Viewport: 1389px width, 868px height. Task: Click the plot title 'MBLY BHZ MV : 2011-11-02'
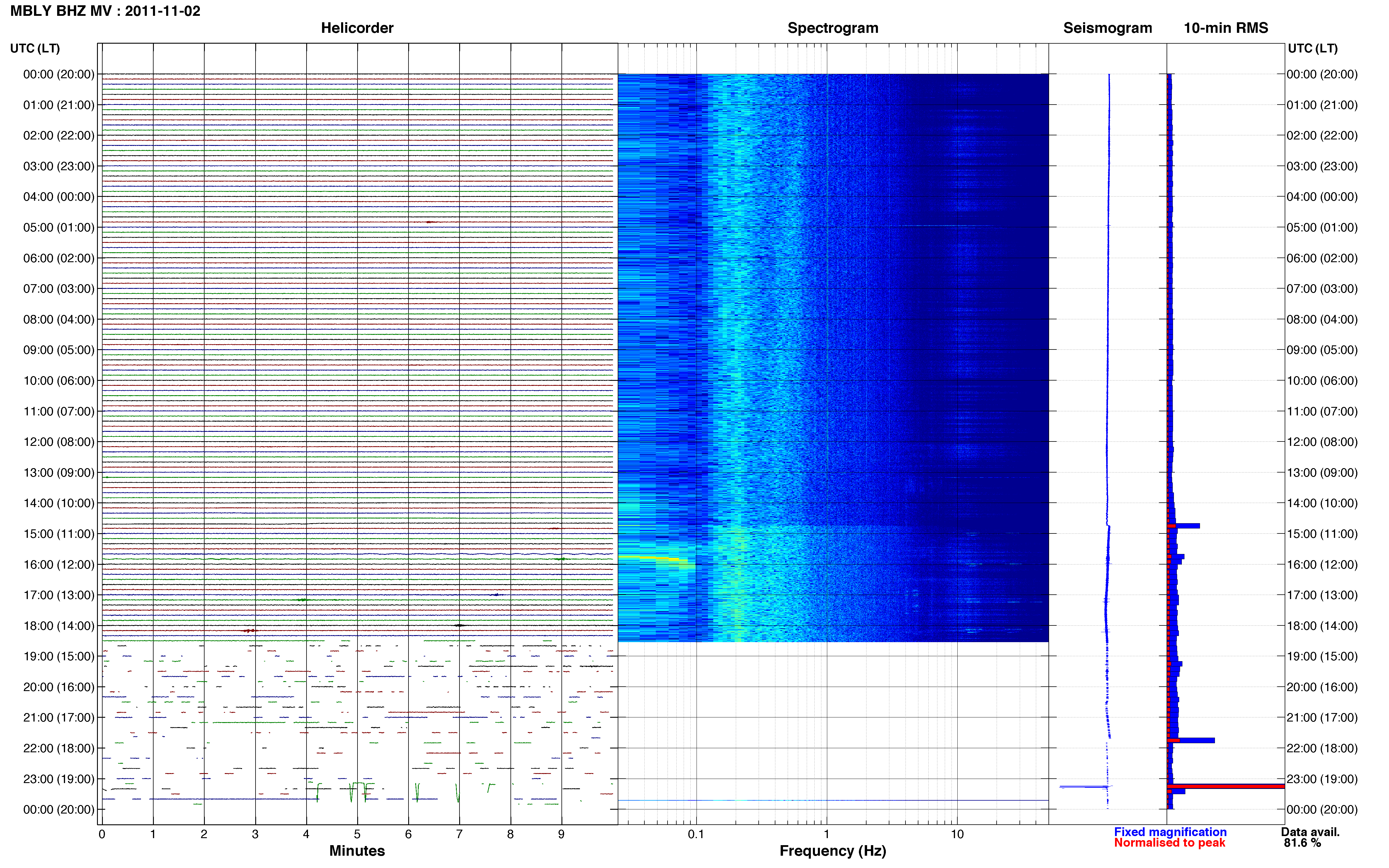click(x=105, y=11)
